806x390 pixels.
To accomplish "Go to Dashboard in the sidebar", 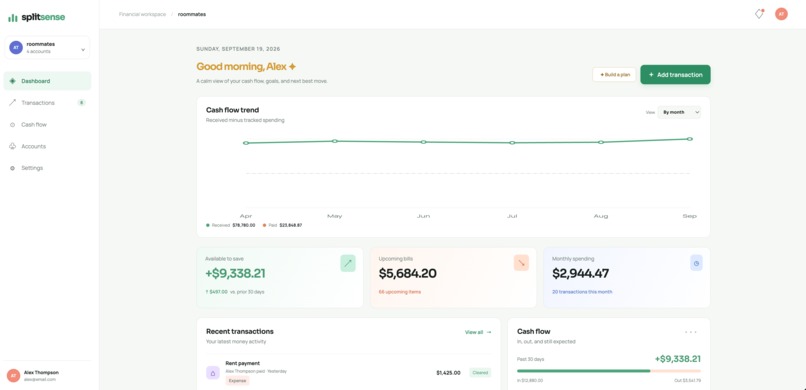I will (x=47, y=81).
